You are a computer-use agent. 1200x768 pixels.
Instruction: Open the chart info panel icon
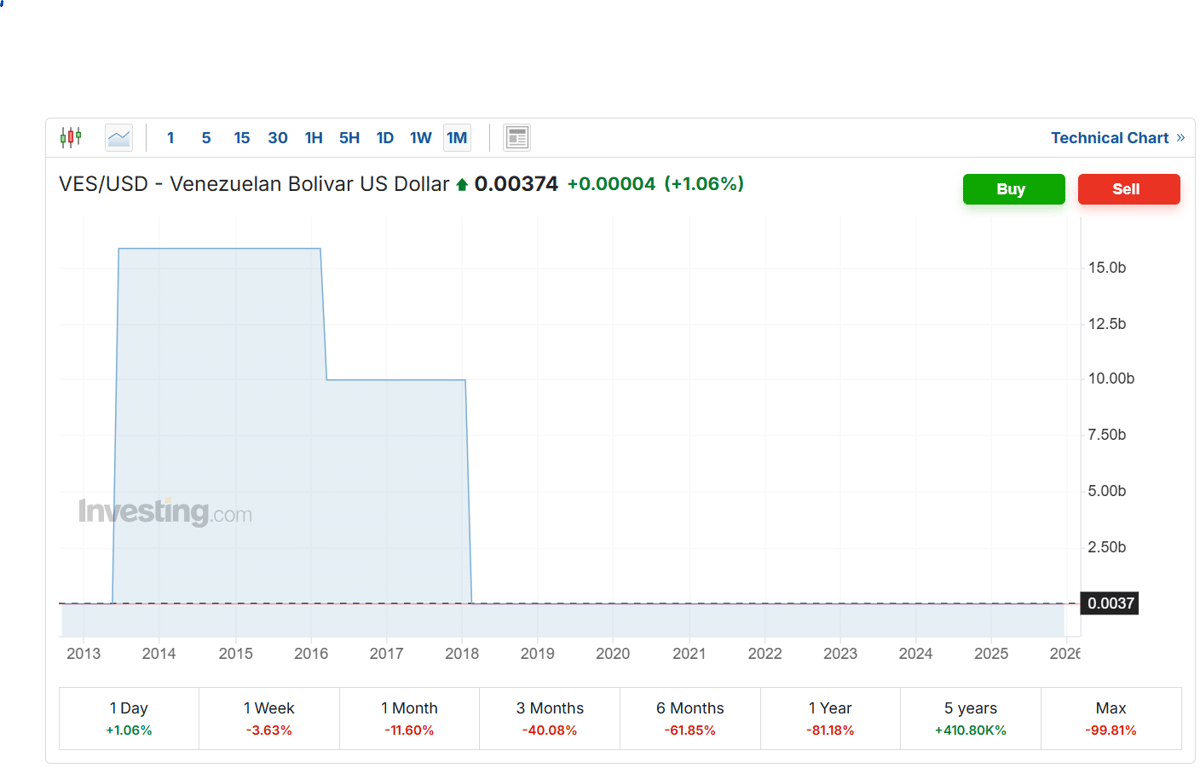[516, 137]
